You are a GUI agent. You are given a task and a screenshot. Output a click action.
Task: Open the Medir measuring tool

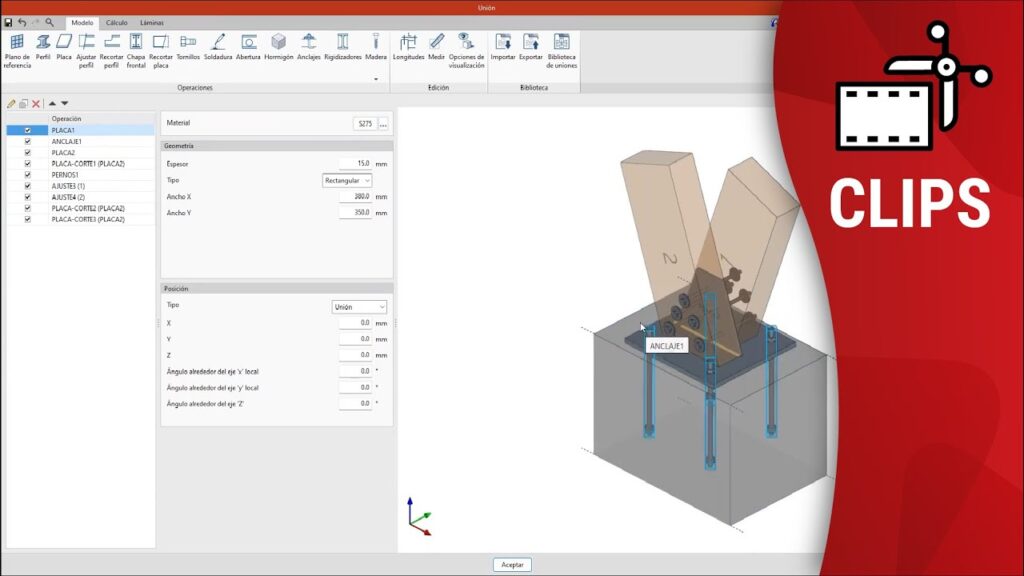(437, 47)
